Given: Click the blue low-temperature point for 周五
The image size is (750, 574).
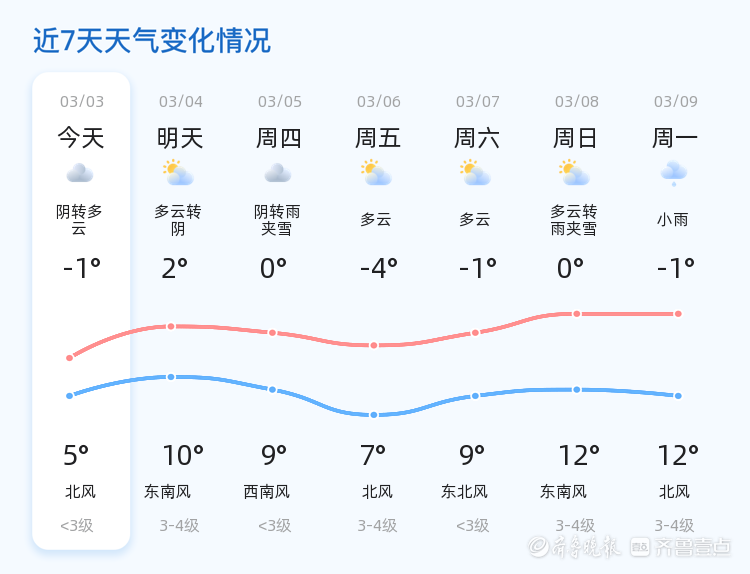Looking at the screenshot, I should coord(374,415).
